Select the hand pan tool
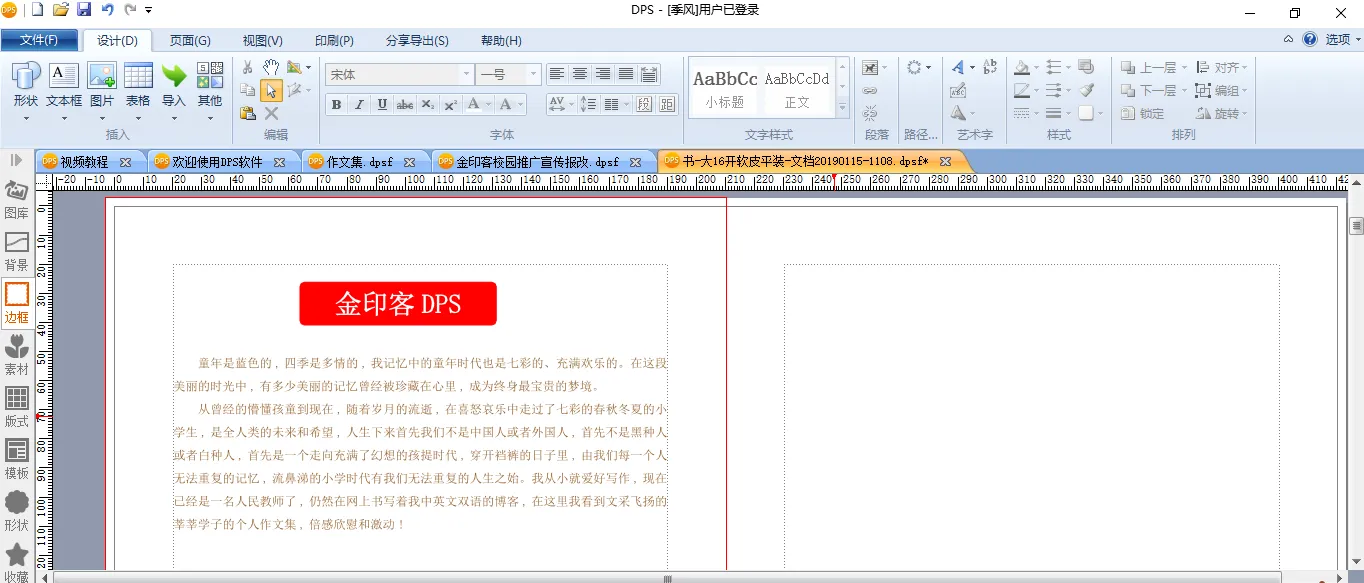The image size is (1364, 583). (271, 67)
